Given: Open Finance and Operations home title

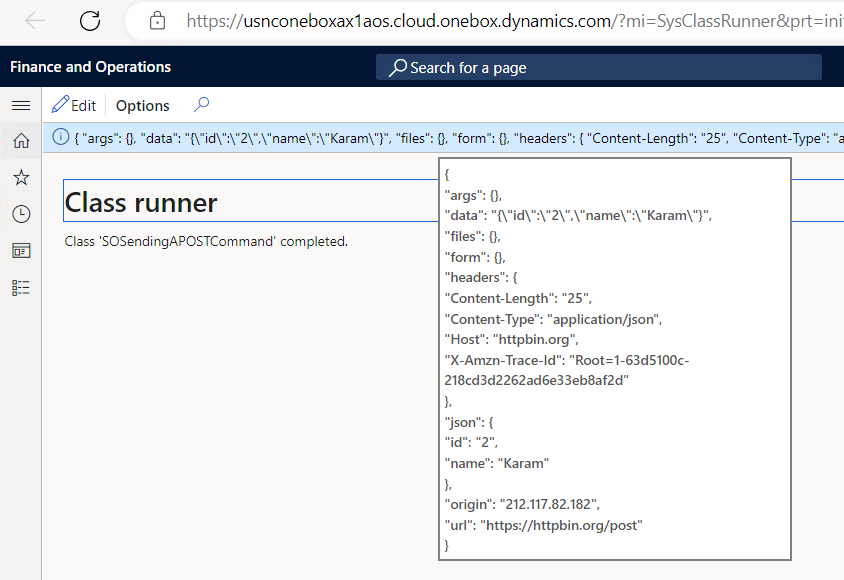Looking at the screenshot, I should [x=90, y=67].
